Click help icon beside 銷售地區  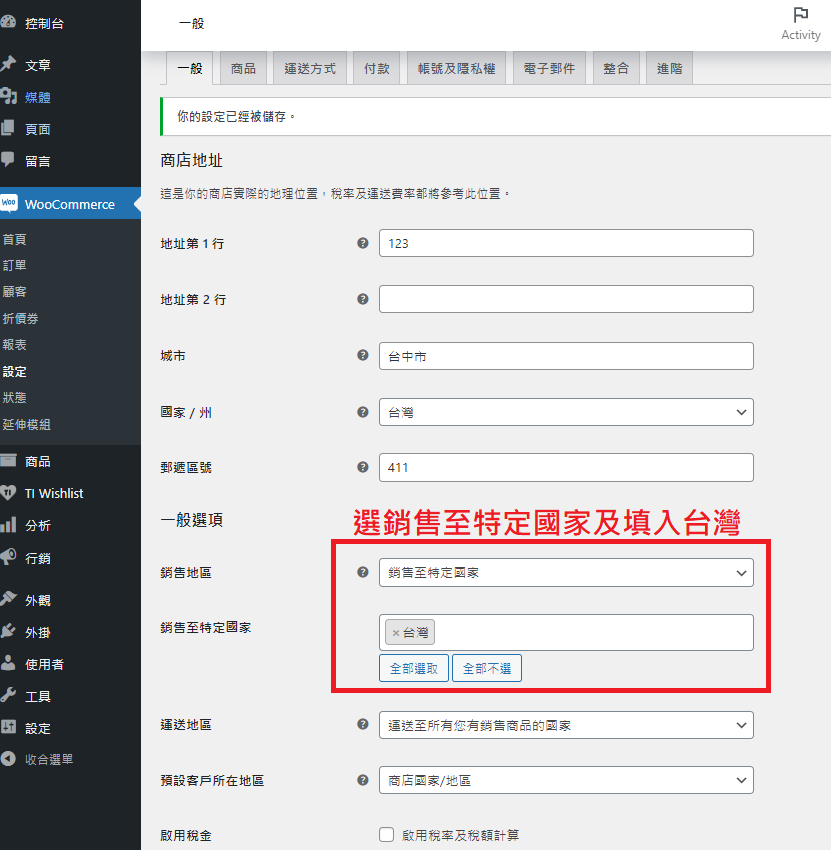[363, 572]
